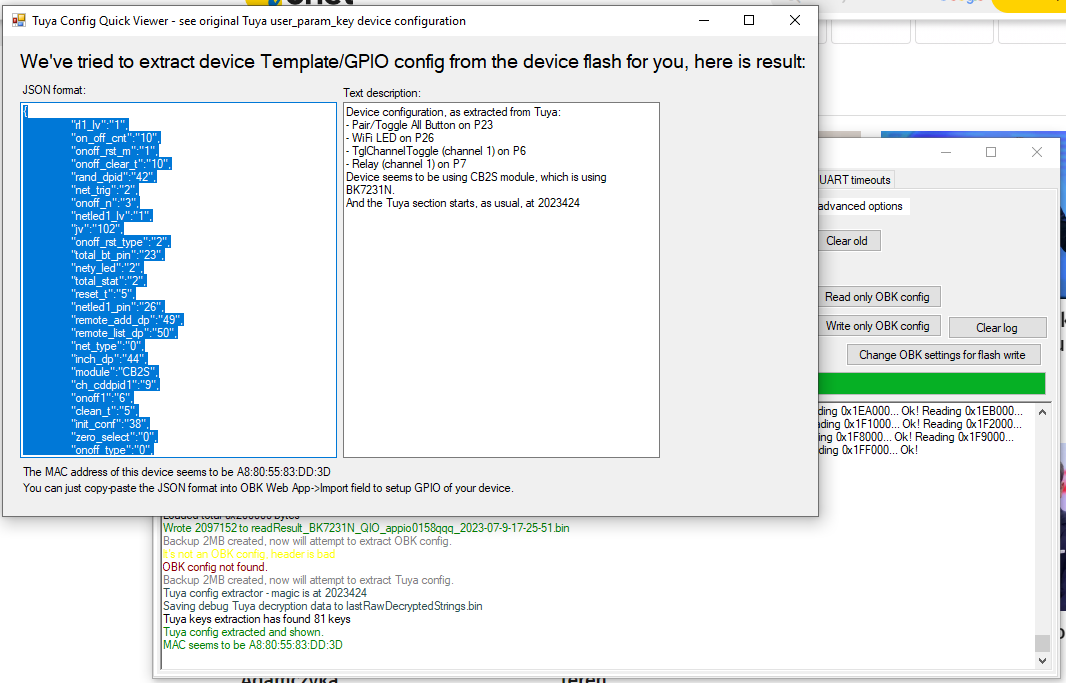This screenshot has width=1066, height=683.
Task: Select the "module":"CB2S" JSON line
Action: pyautogui.click(x=115, y=372)
